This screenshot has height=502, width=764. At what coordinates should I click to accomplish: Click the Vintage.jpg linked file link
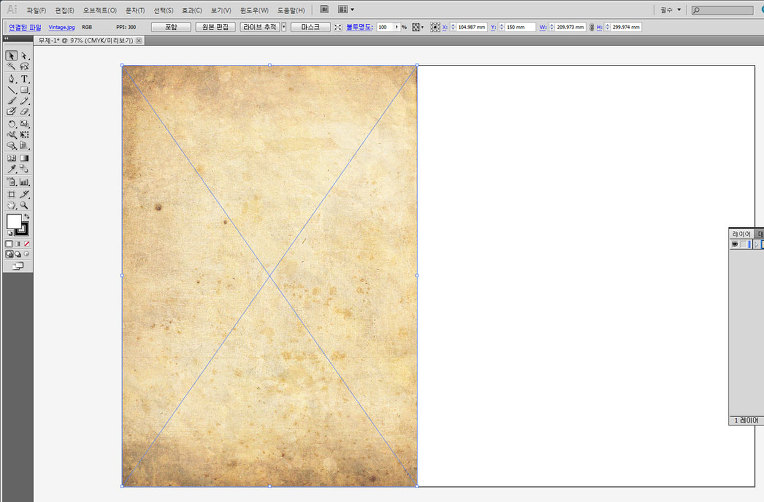[x=62, y=27]
